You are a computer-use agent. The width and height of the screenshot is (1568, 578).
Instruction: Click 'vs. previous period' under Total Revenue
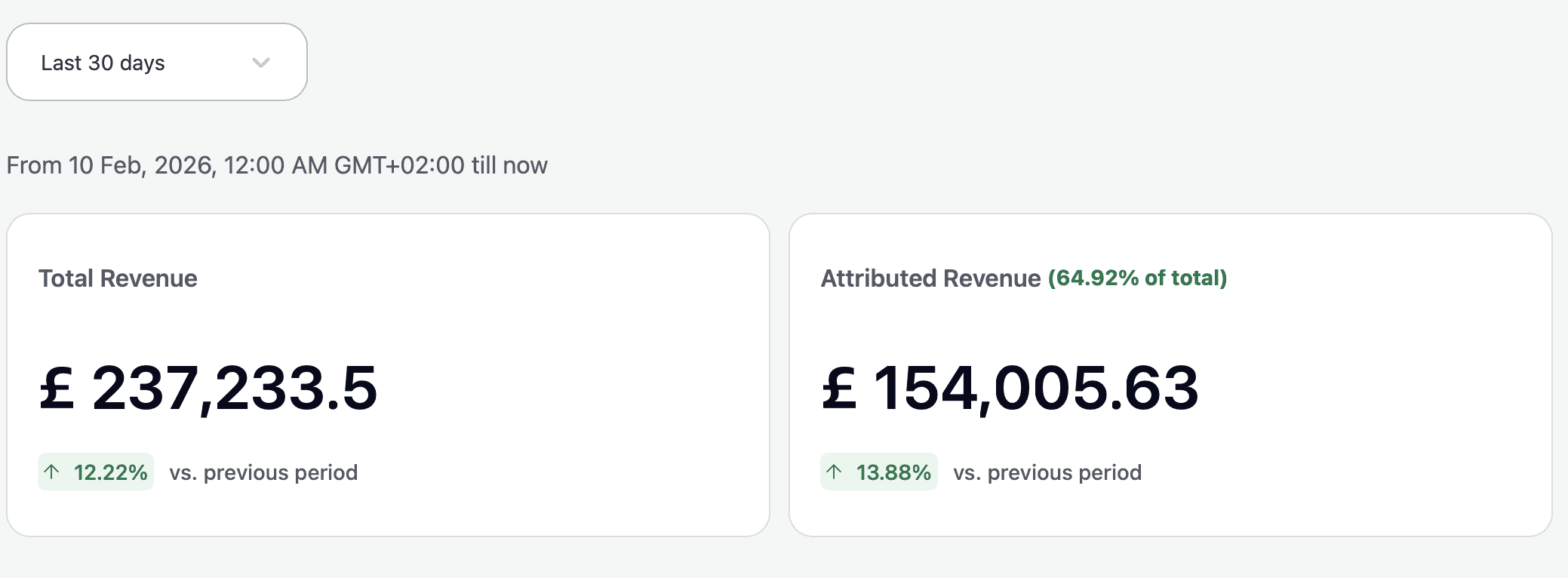pyautogui.click(x=263, y=472)
